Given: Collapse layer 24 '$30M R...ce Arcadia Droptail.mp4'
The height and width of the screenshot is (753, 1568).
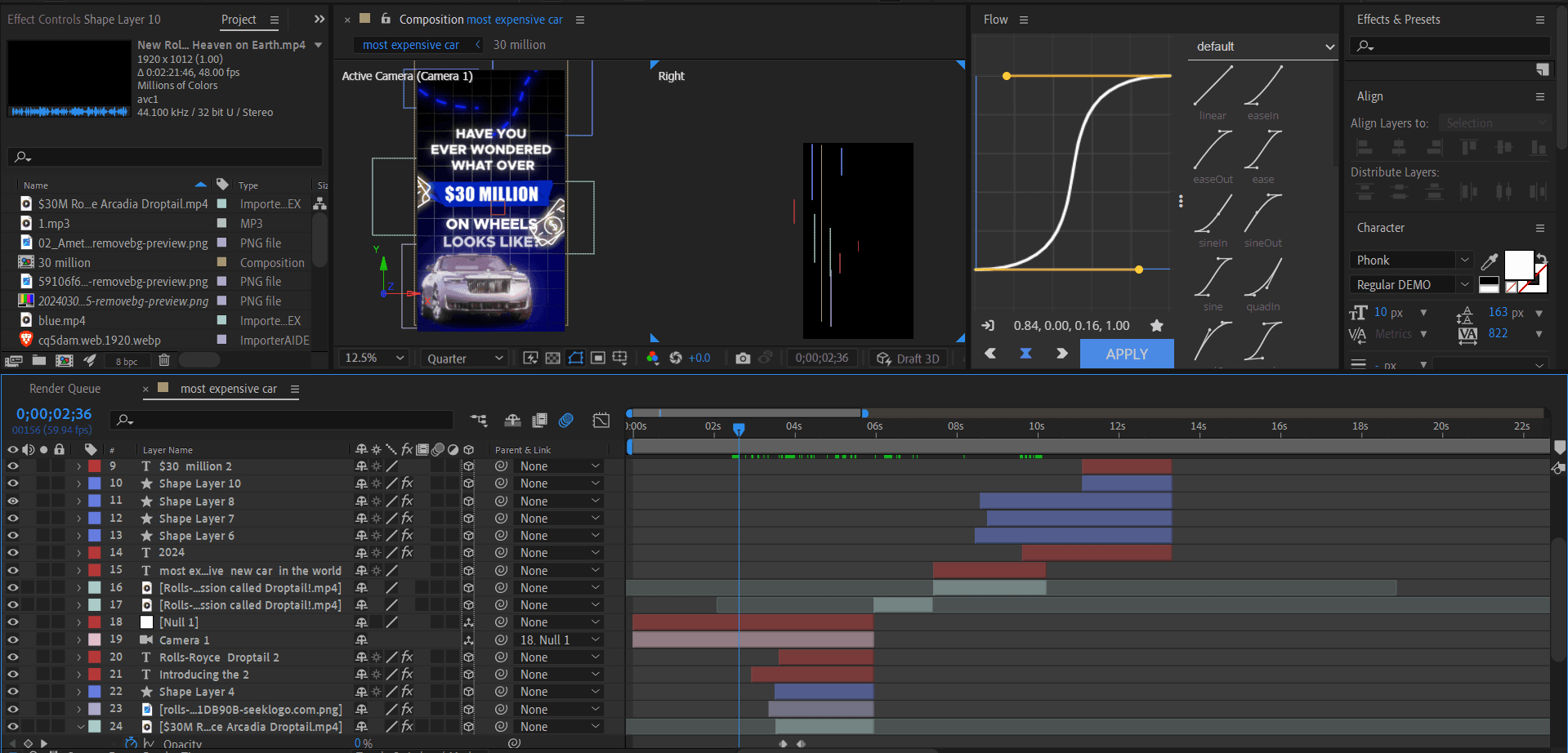Looking at the screenshot, I should pos(80,727).
